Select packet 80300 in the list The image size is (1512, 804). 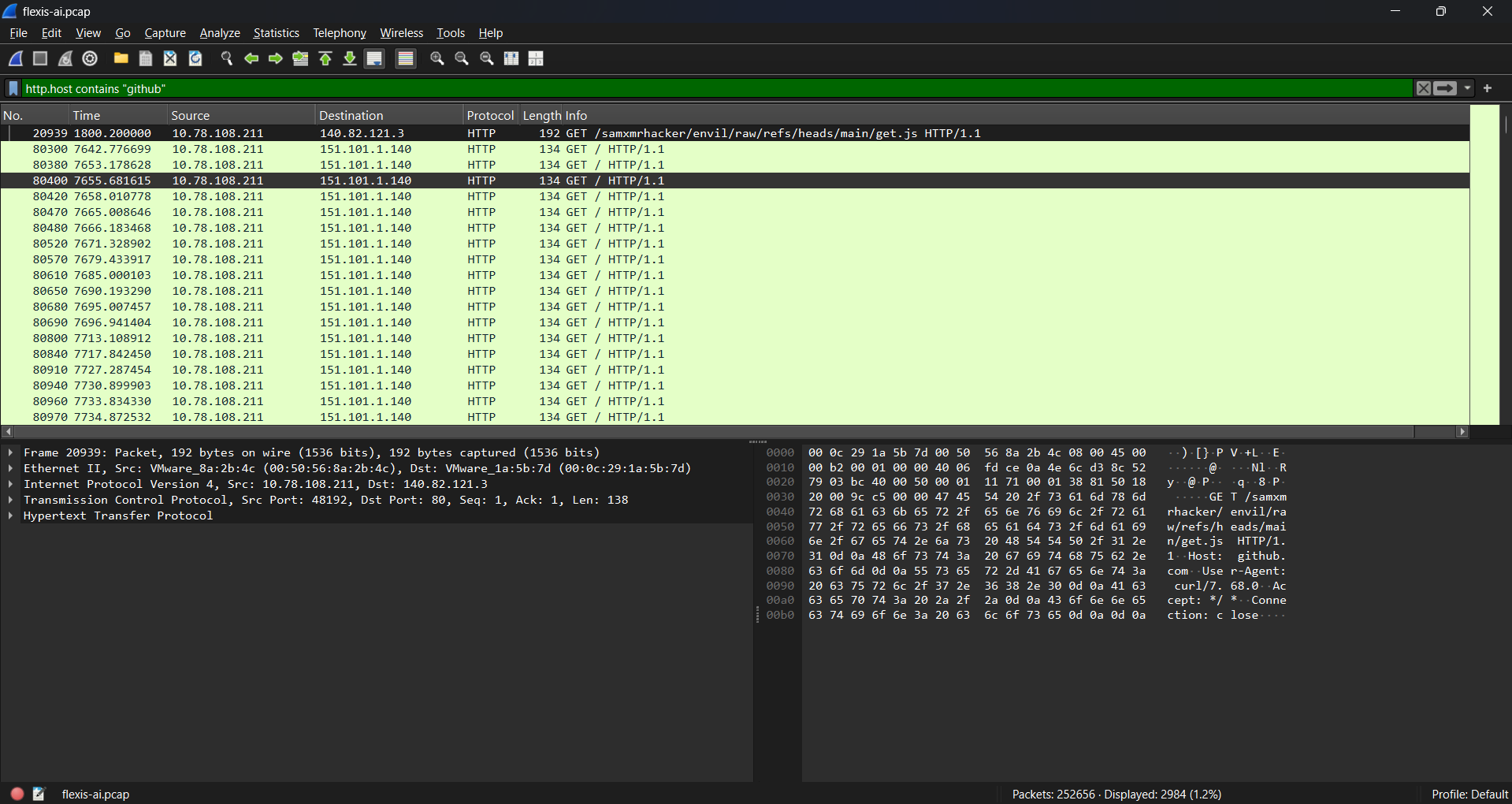(735, 149)
